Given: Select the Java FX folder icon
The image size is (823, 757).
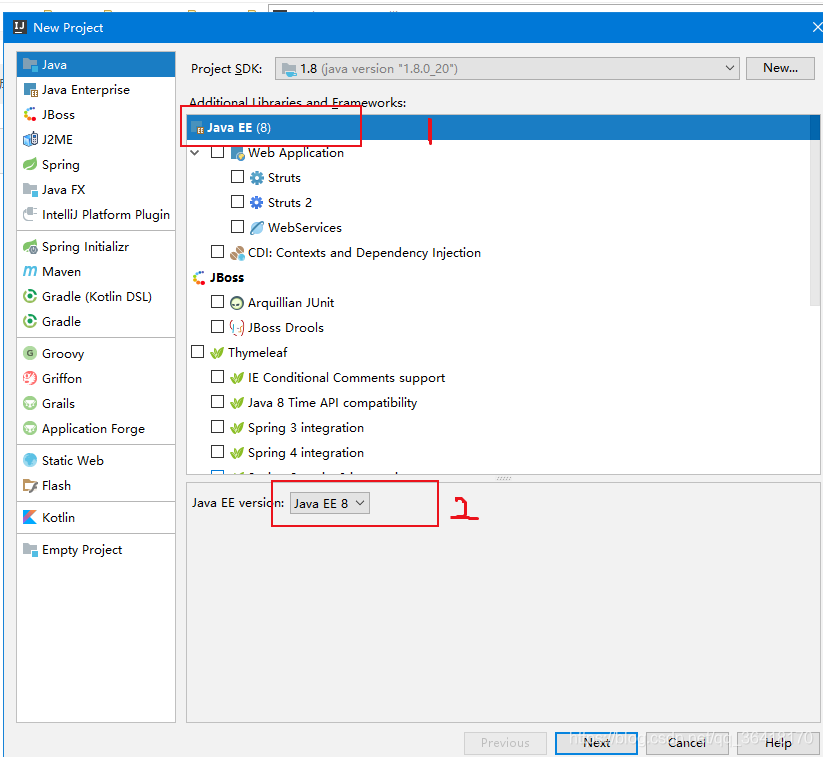Looking at the screenshot, I should [x=30, y=190].
